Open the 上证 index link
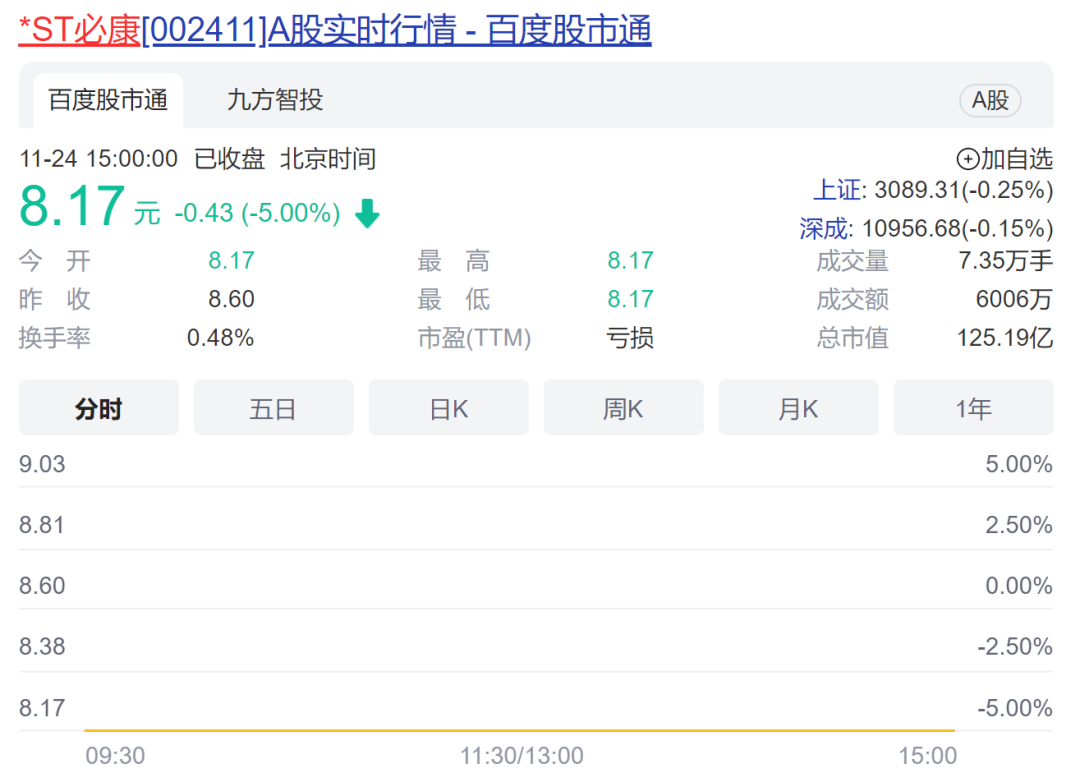 pos(837,189)
